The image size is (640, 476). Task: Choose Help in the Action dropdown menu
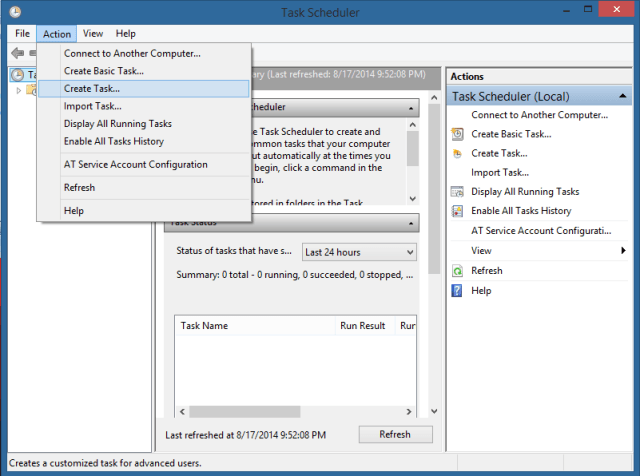144,211
